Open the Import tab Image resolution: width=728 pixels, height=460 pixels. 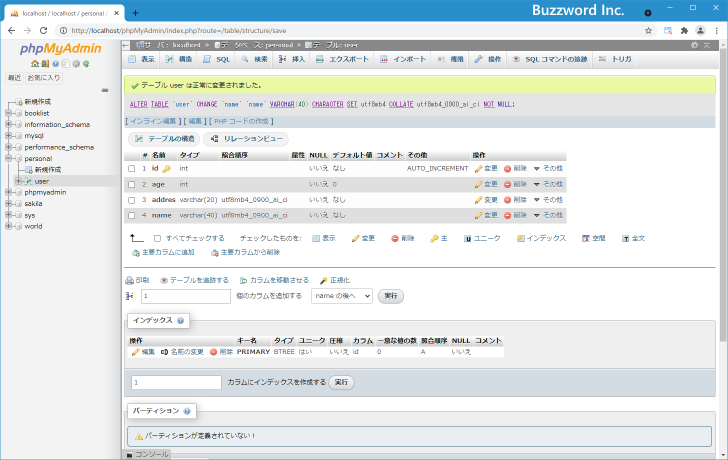[x=403, y=59]
